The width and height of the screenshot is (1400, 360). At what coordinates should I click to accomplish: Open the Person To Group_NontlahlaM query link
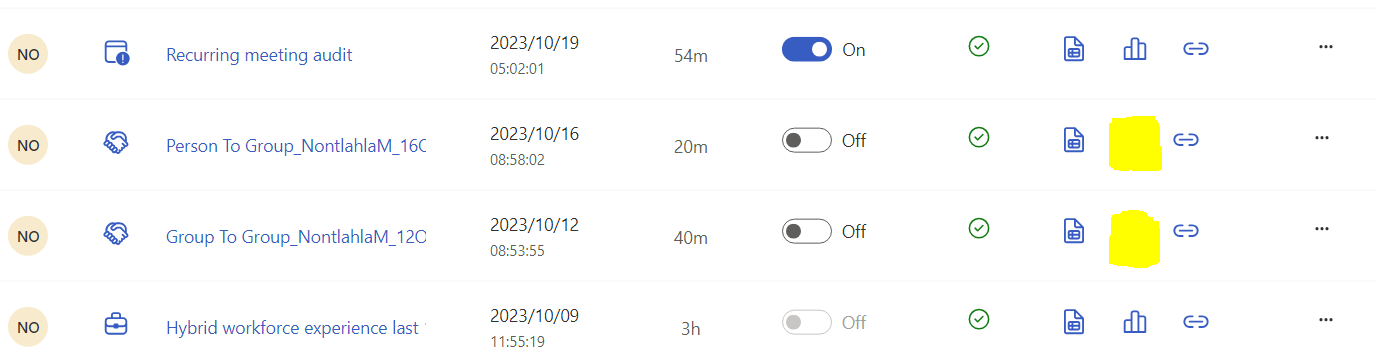click(x=296, y=145)
